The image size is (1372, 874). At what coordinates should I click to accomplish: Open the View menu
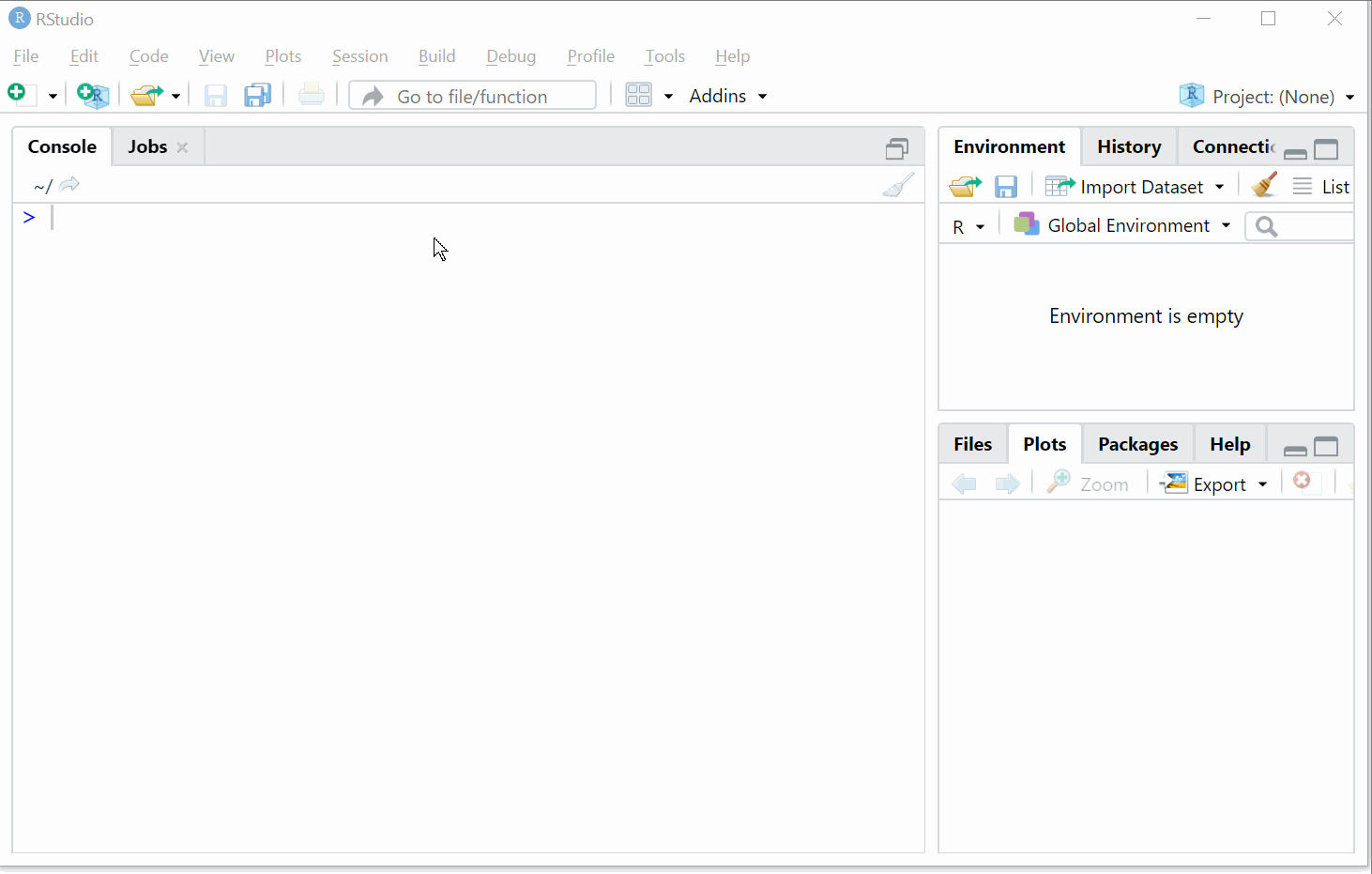[x=216, y=56]
